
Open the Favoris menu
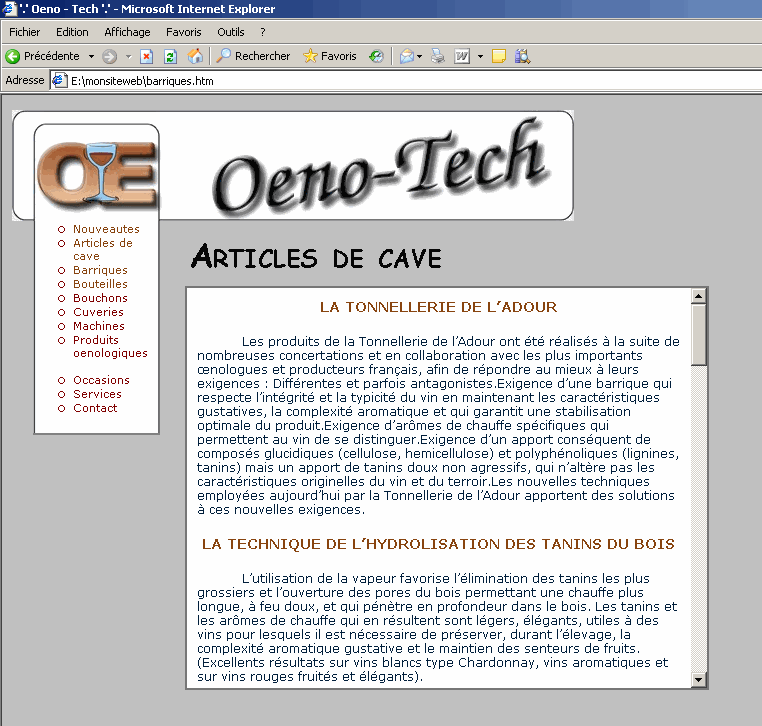point(184,32)
